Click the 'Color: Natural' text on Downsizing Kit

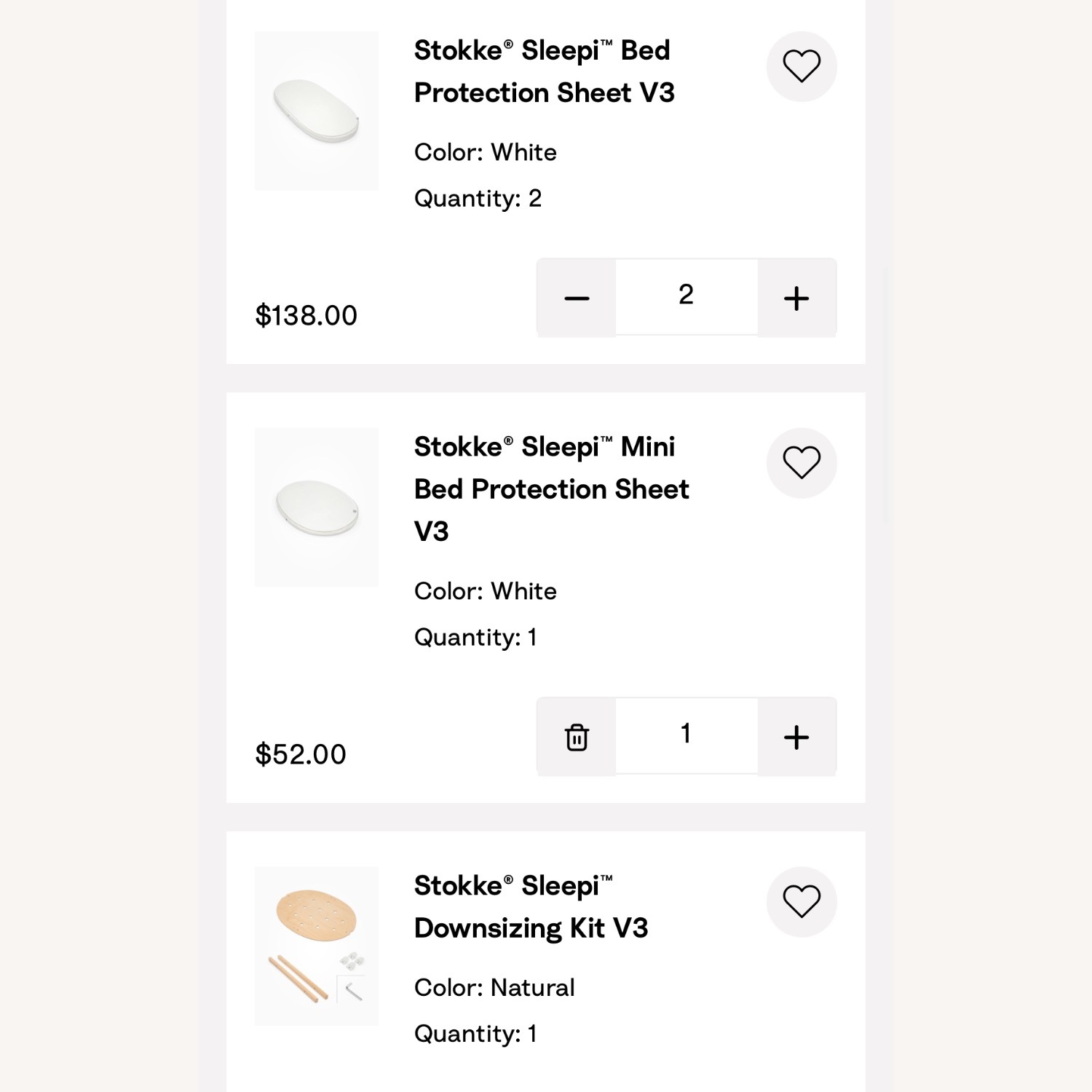[494, 988]
